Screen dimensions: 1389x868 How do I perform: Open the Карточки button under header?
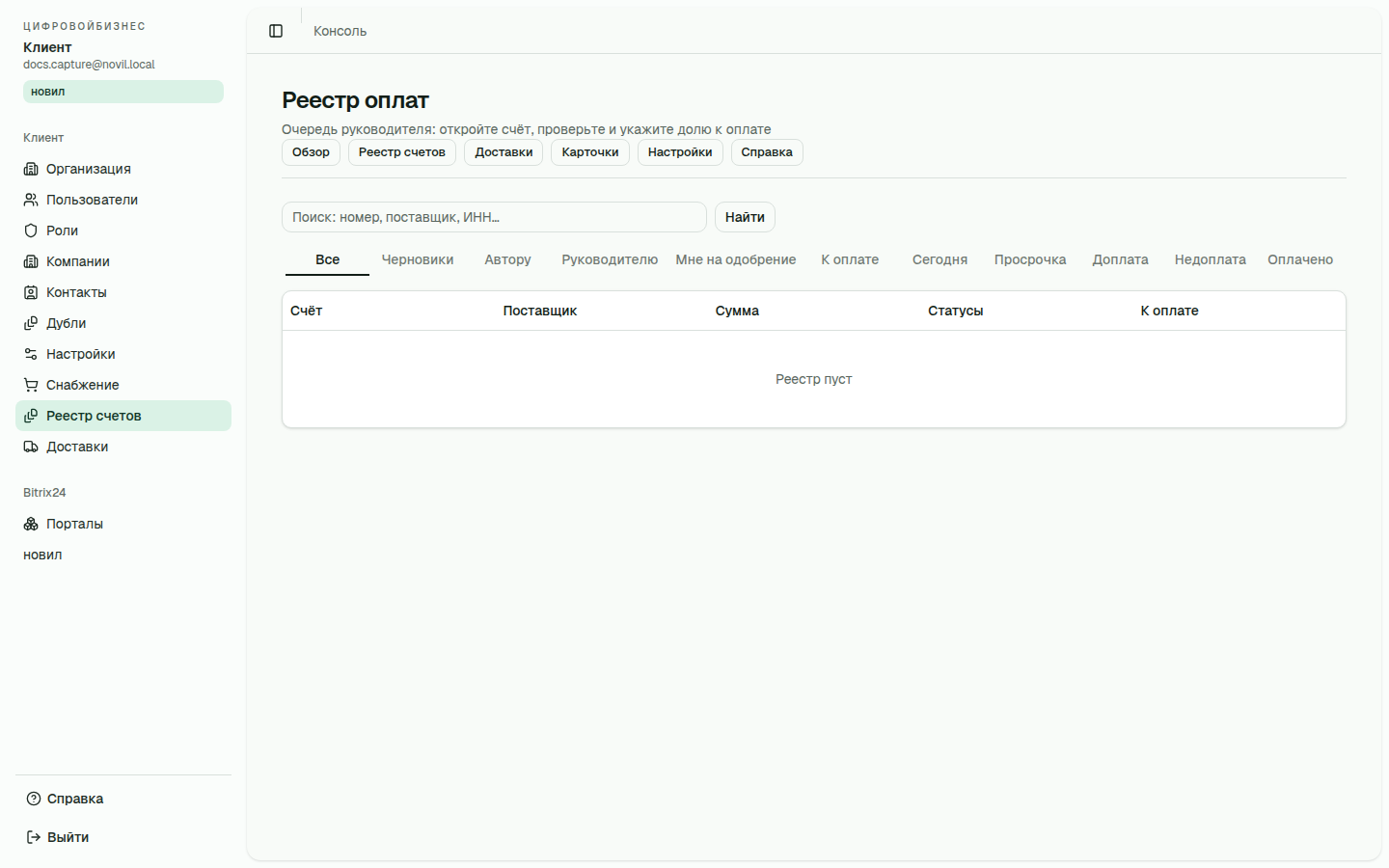590,152
